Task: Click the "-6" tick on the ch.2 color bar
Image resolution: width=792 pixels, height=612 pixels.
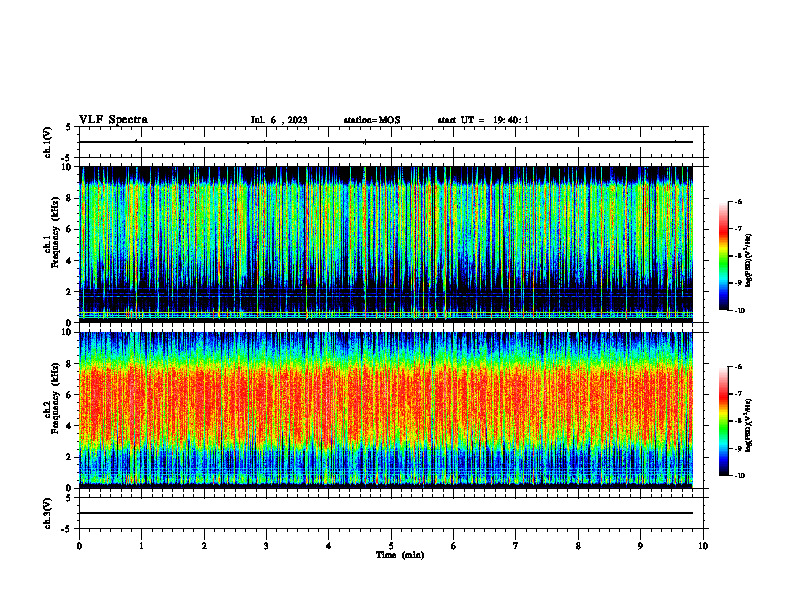Action: point(738,367)
